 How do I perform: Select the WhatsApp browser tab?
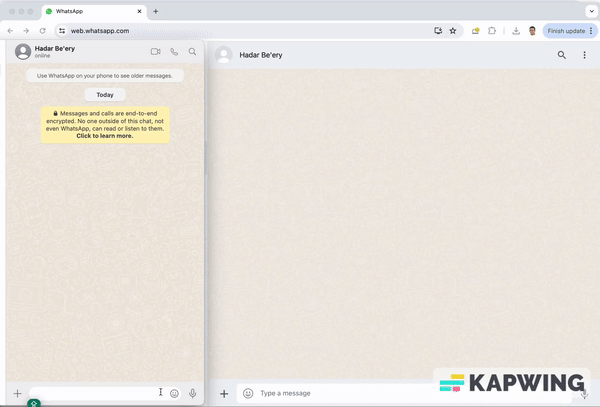tap(92, 11)
